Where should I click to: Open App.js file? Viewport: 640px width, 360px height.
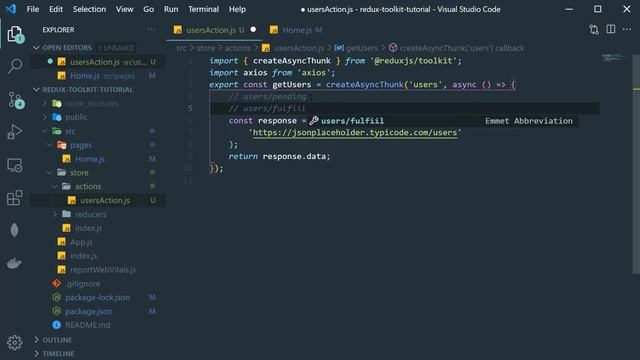[98, 242]
